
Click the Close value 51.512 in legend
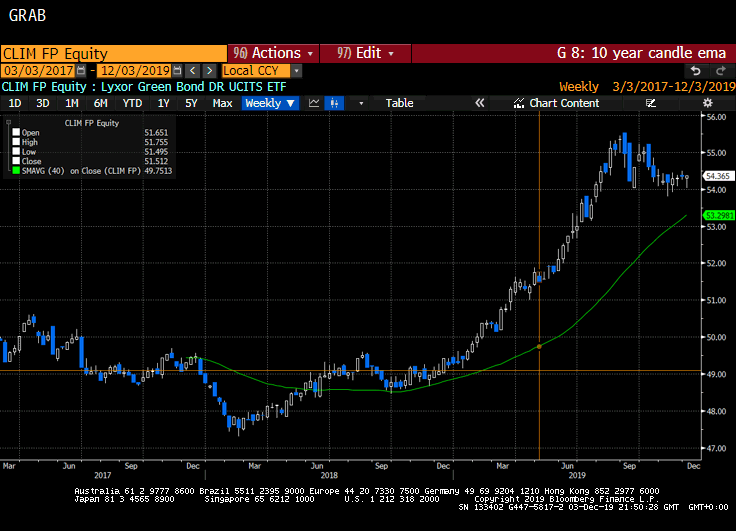(156, 161)
